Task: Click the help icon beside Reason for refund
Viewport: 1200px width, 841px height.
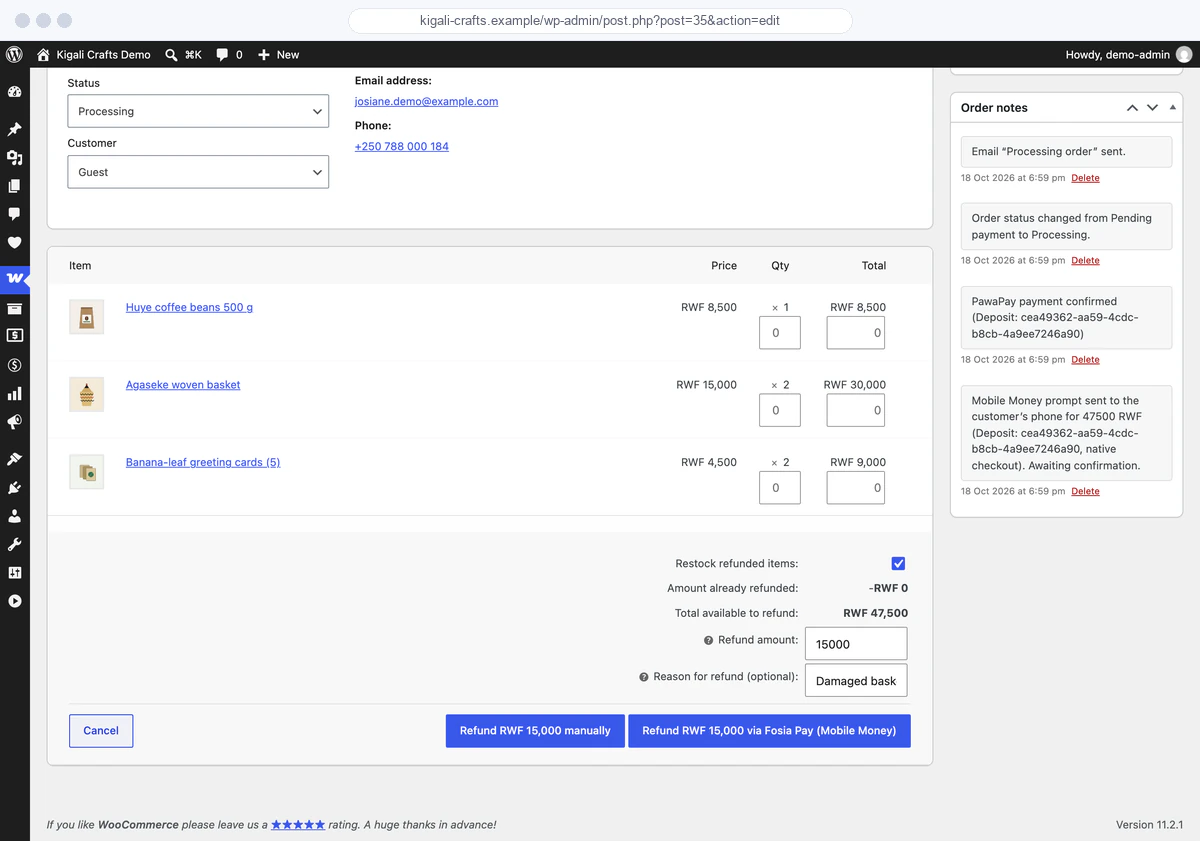Action: 644,677
